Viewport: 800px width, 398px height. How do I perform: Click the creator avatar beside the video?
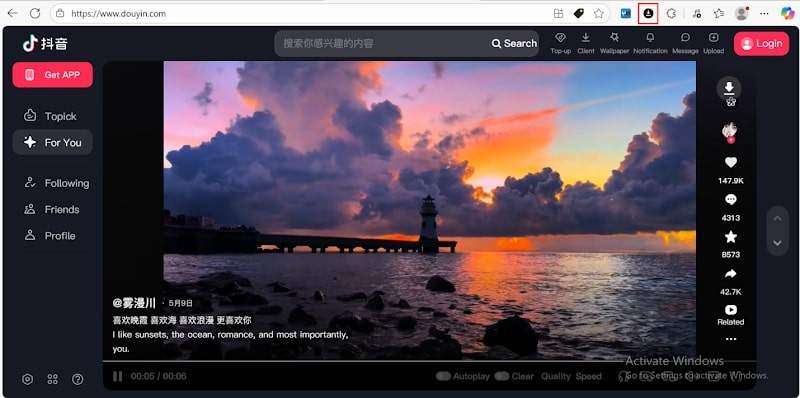[730, 130]
